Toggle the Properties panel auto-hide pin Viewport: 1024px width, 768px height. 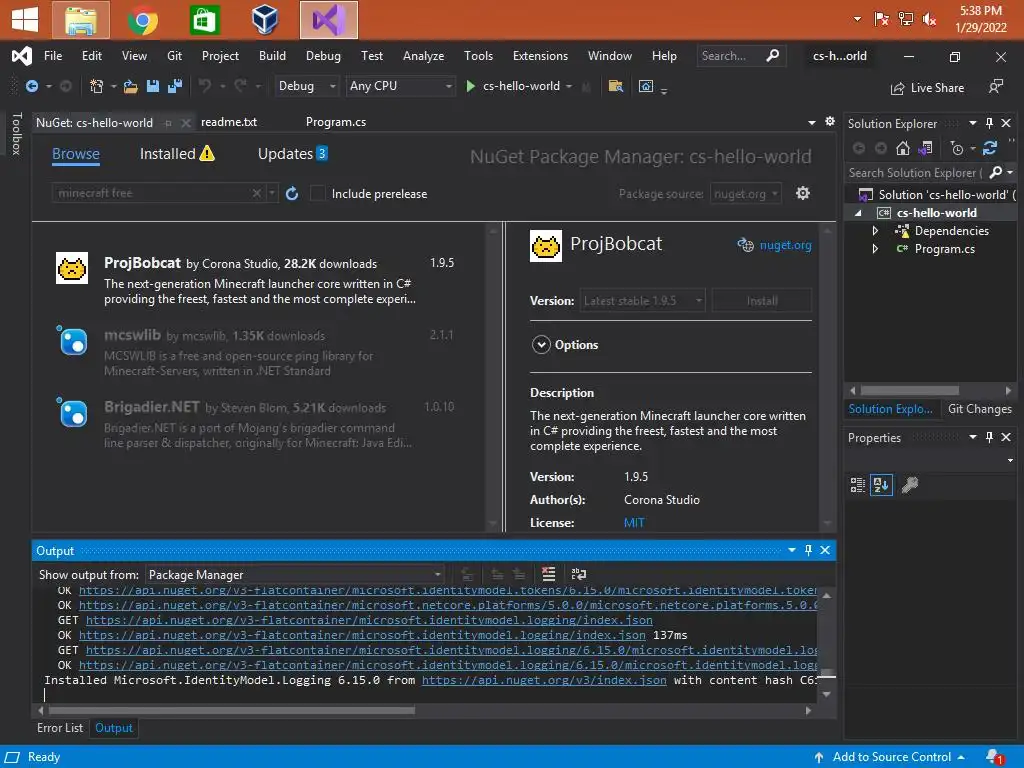coord(989,438)
